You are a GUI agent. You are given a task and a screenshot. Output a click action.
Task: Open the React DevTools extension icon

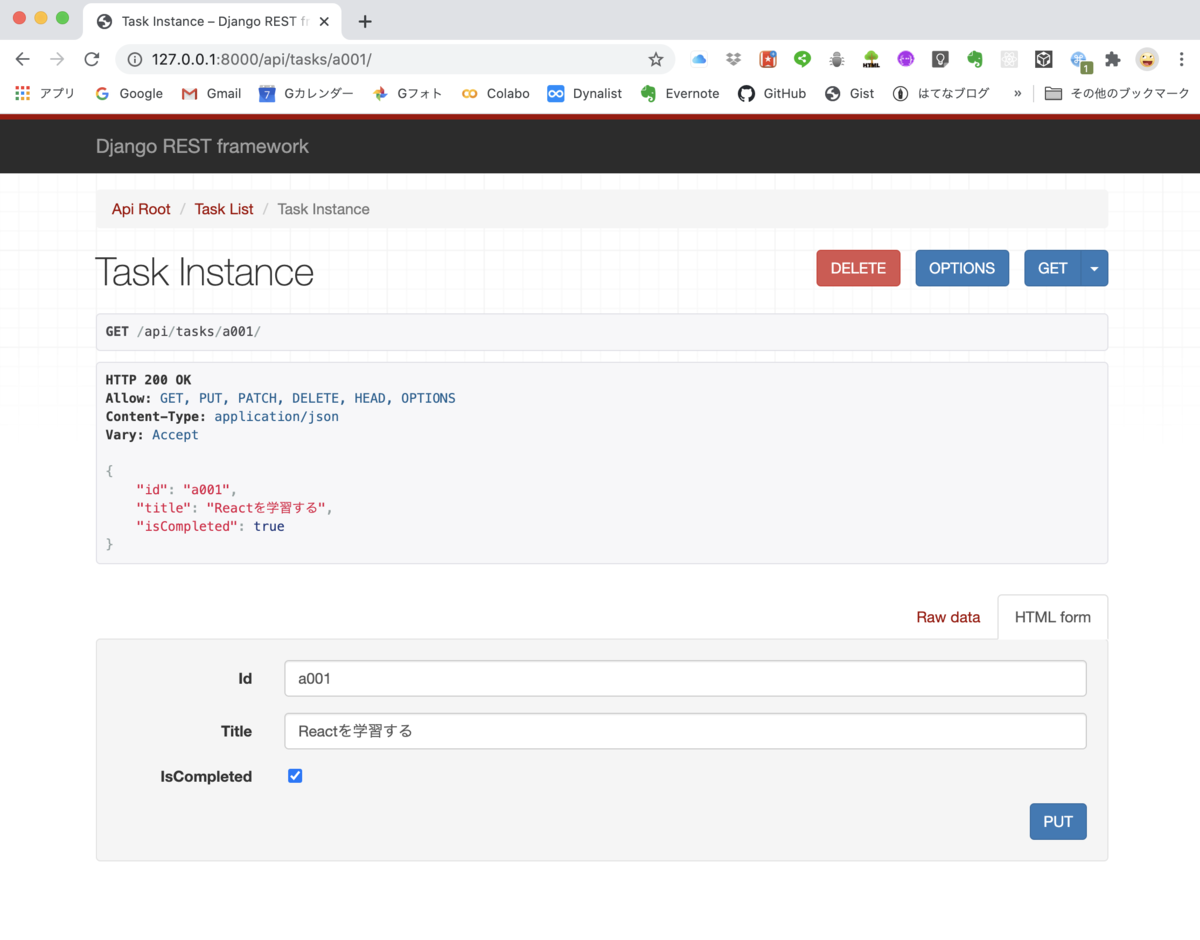(1009, 60)
